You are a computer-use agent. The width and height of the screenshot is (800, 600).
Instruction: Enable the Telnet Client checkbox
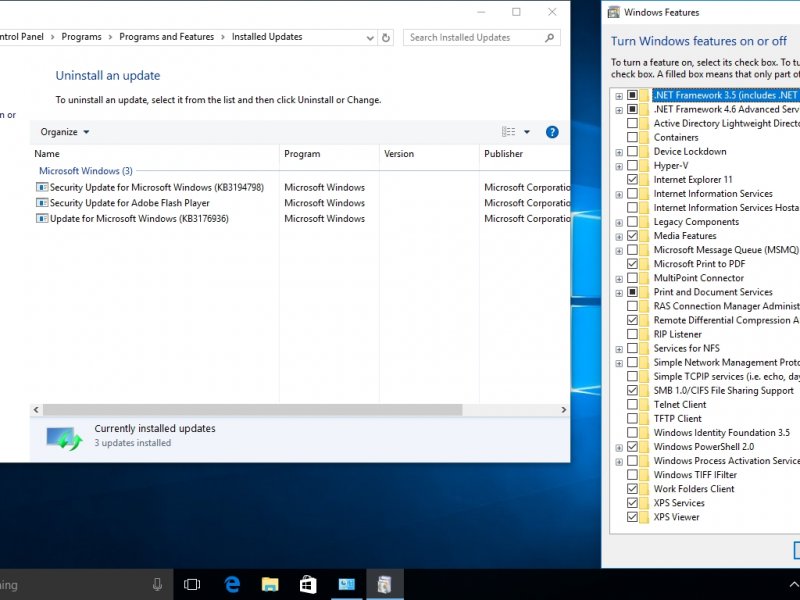632,405
